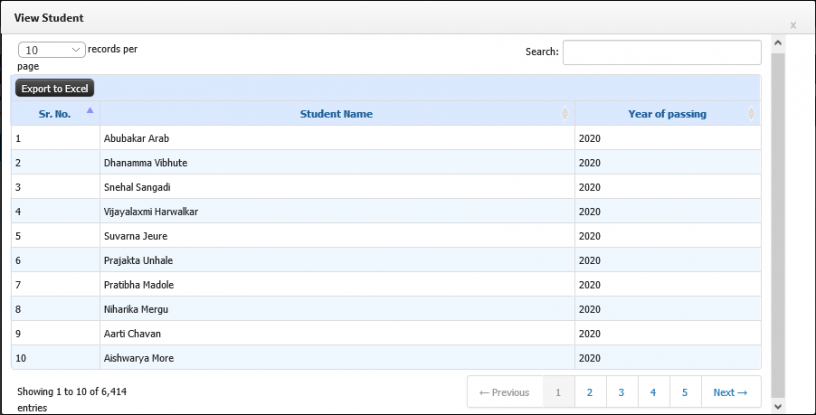Click the Previous page button
This screenshot has height=415, width=816.
(505, 392)
